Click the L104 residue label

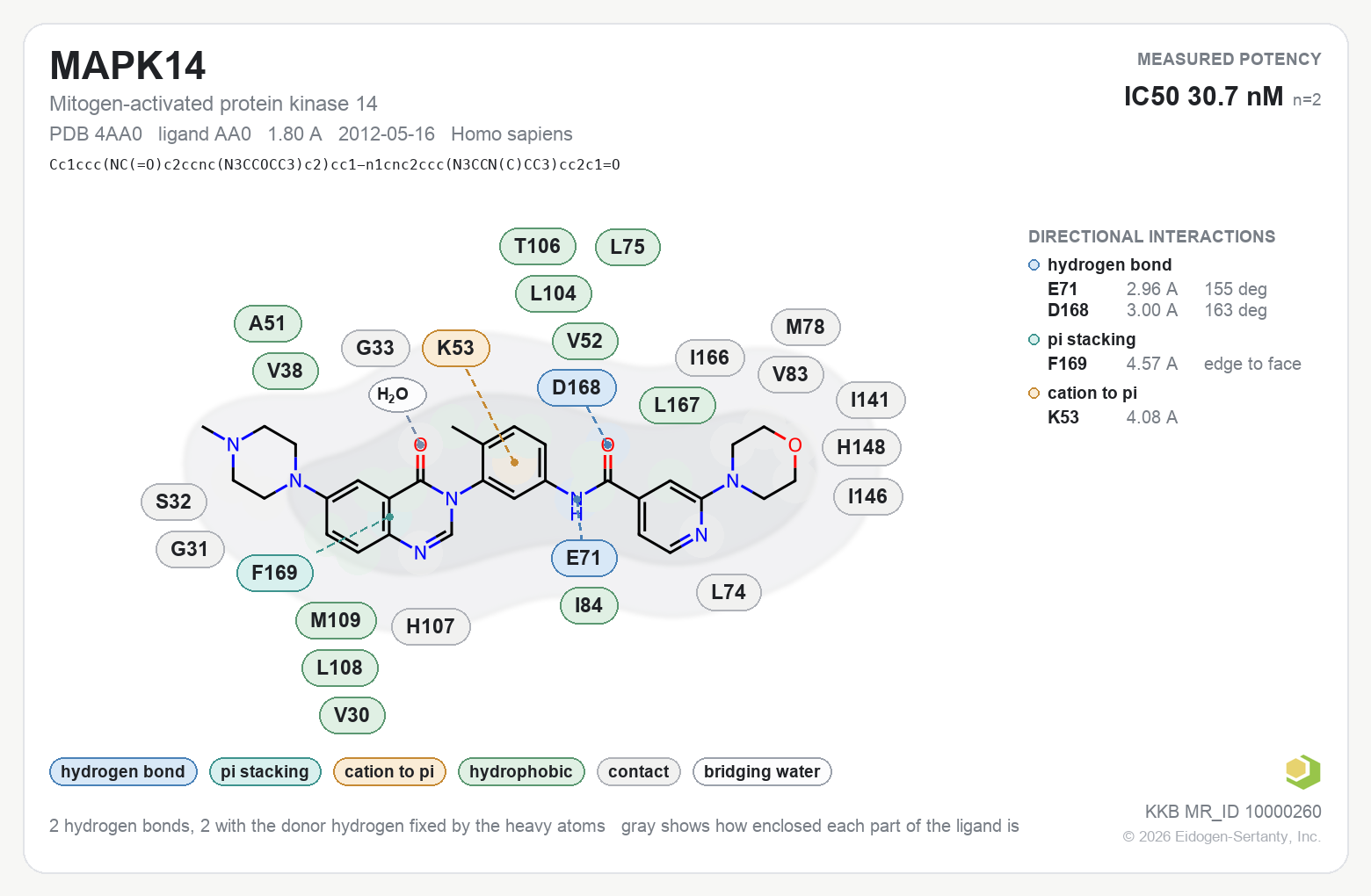[554, 293]
